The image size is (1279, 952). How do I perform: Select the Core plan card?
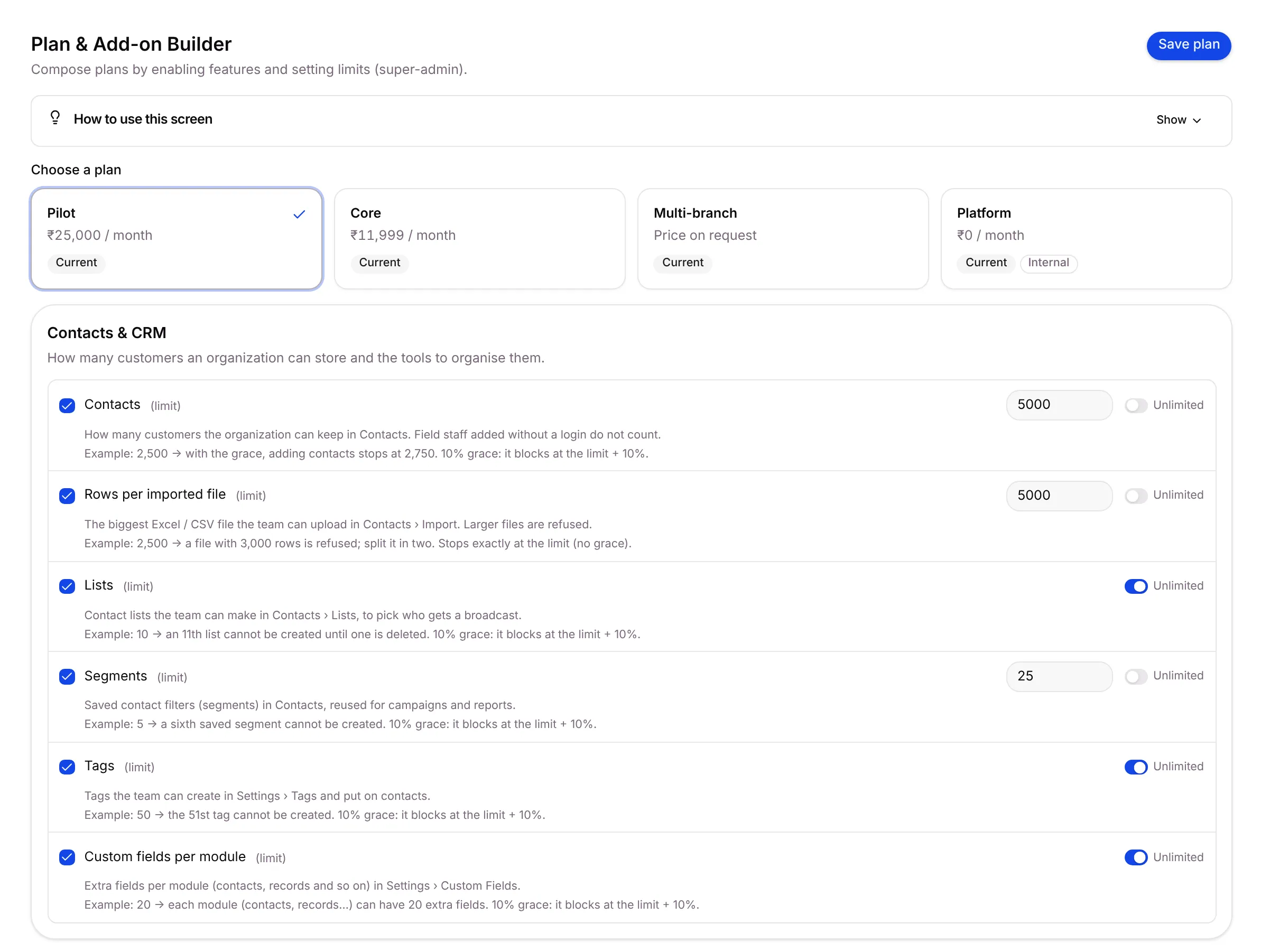479,239
